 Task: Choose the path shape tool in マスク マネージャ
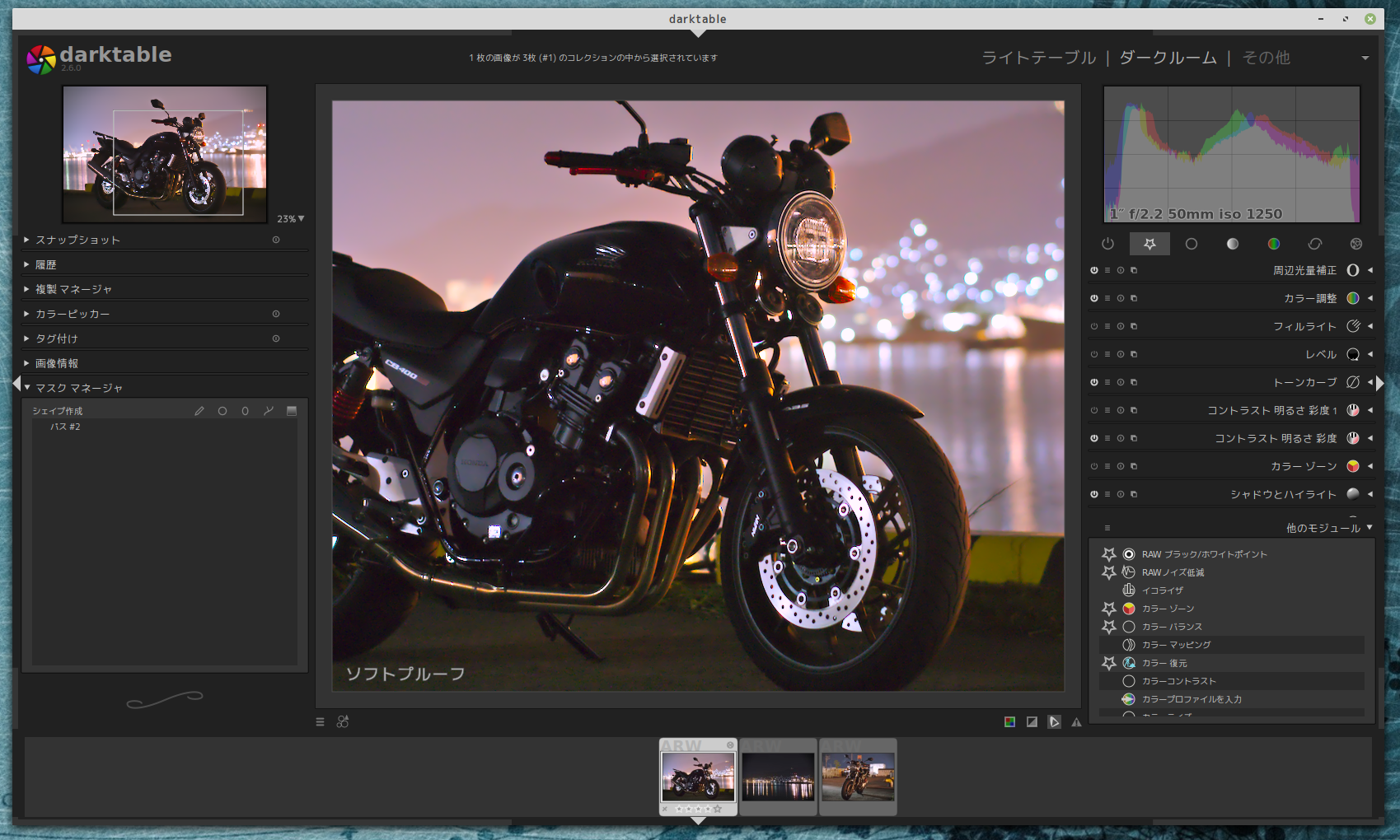click(268, 411)
